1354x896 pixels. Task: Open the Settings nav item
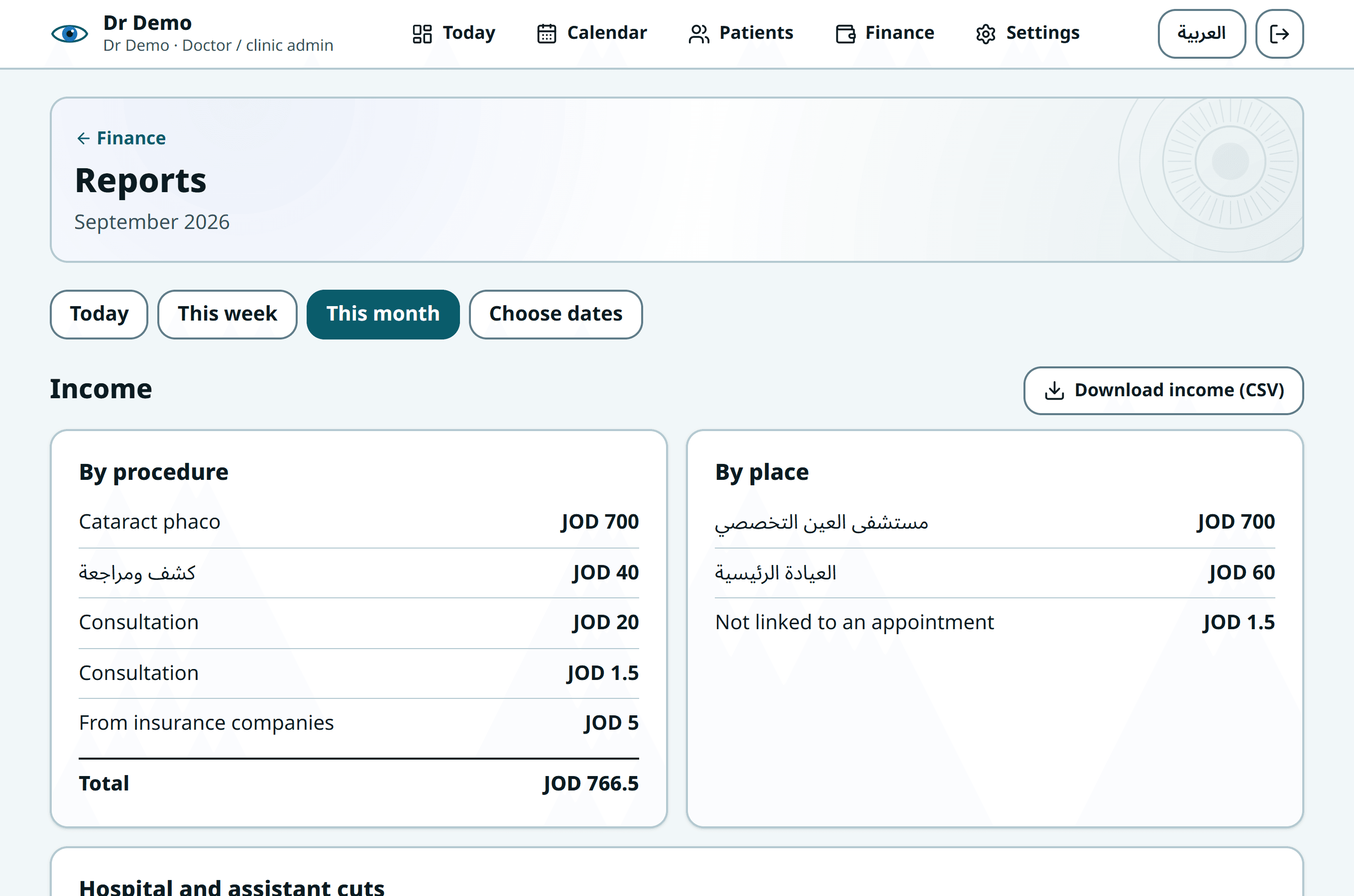(1028, 33)
